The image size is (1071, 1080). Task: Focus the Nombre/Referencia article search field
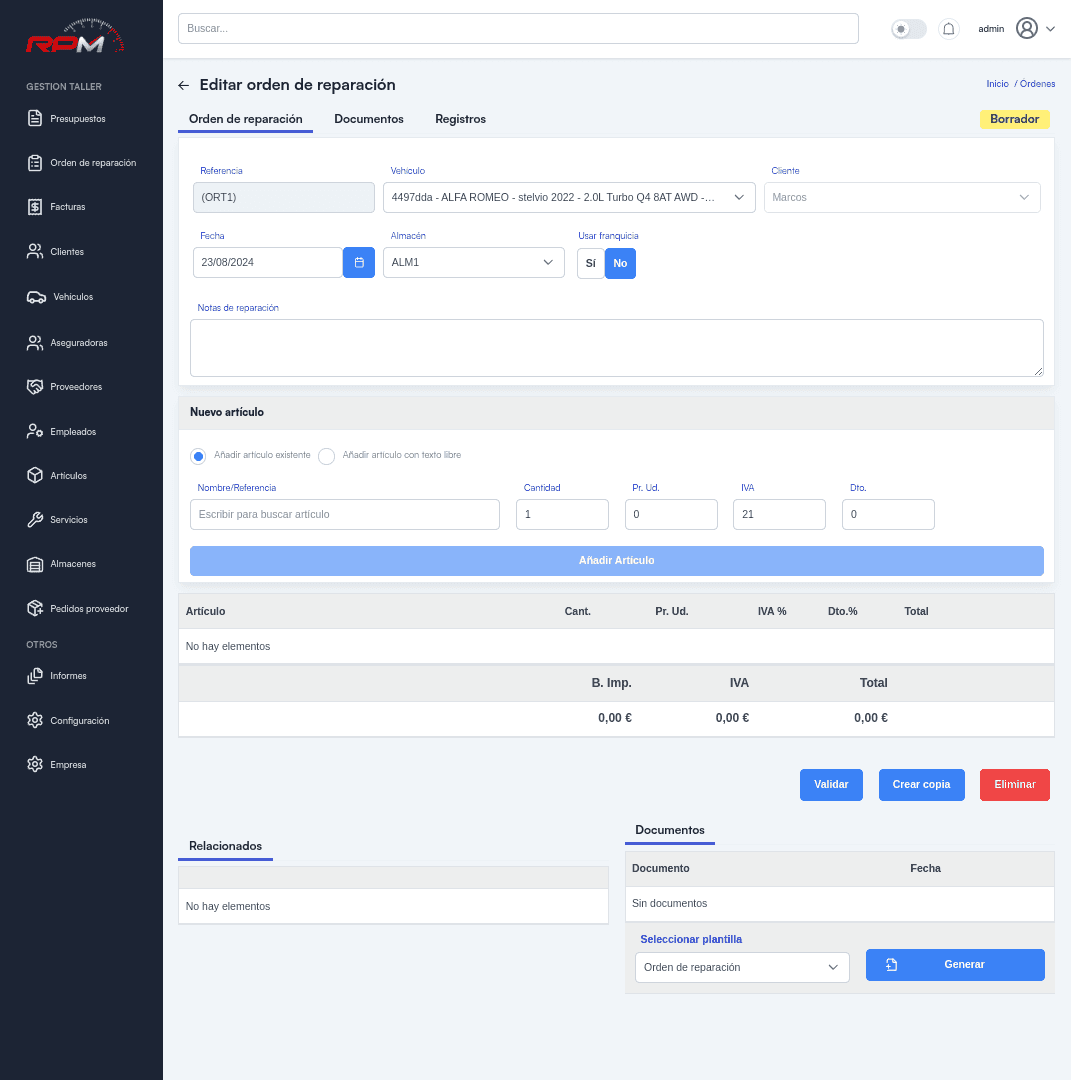click(x=344, y=515)
